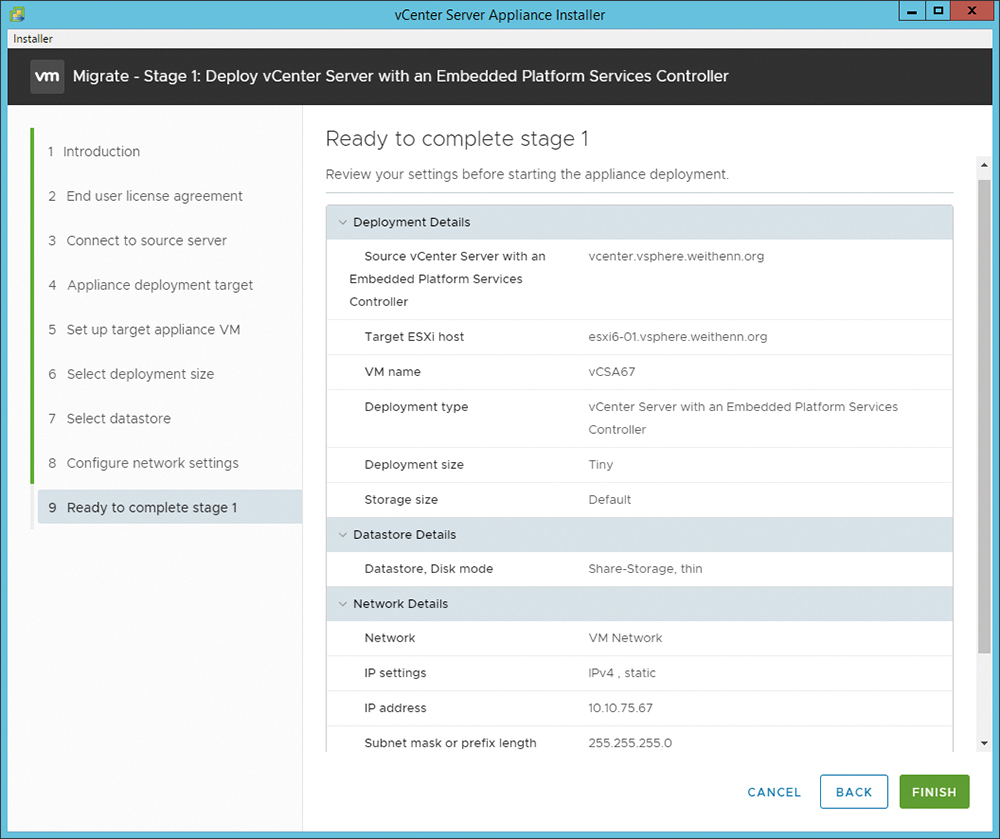Select step 9 Ready to complete stage 1
The width and height of the screenshot is (1000, 839).
coord(170,507)
